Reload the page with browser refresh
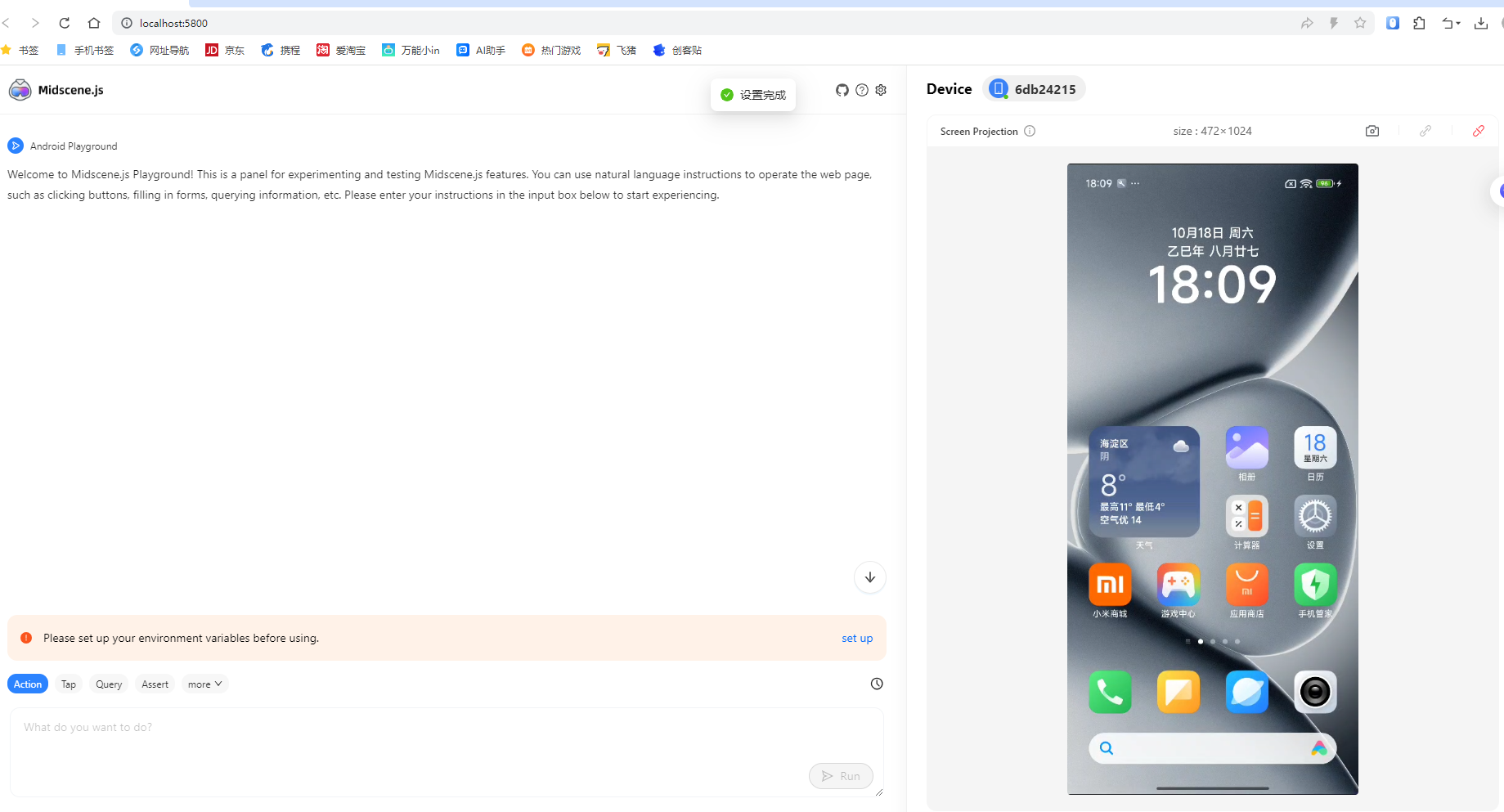The width and height of the screenshot is (1504, 812). pos(64,23)
